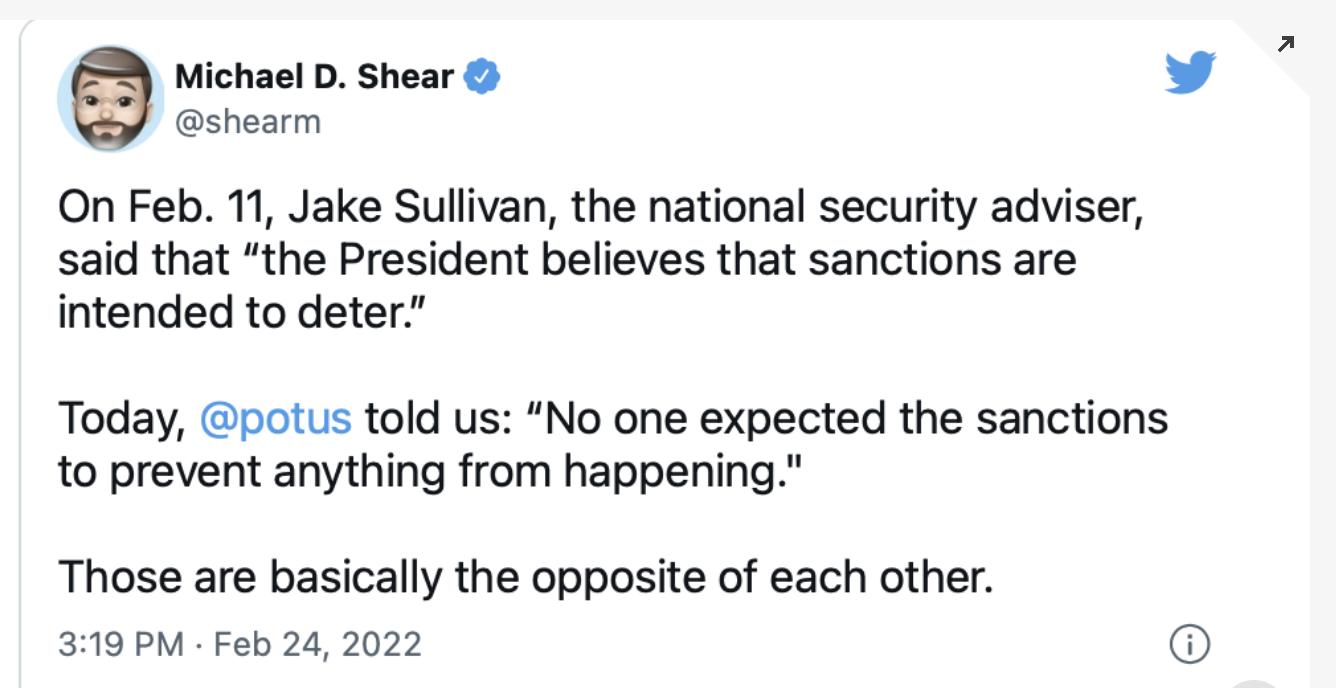Click the circled info icon
Image resolution: width=1336 pixels, height=688 pixels.
tap(1189, 644)
